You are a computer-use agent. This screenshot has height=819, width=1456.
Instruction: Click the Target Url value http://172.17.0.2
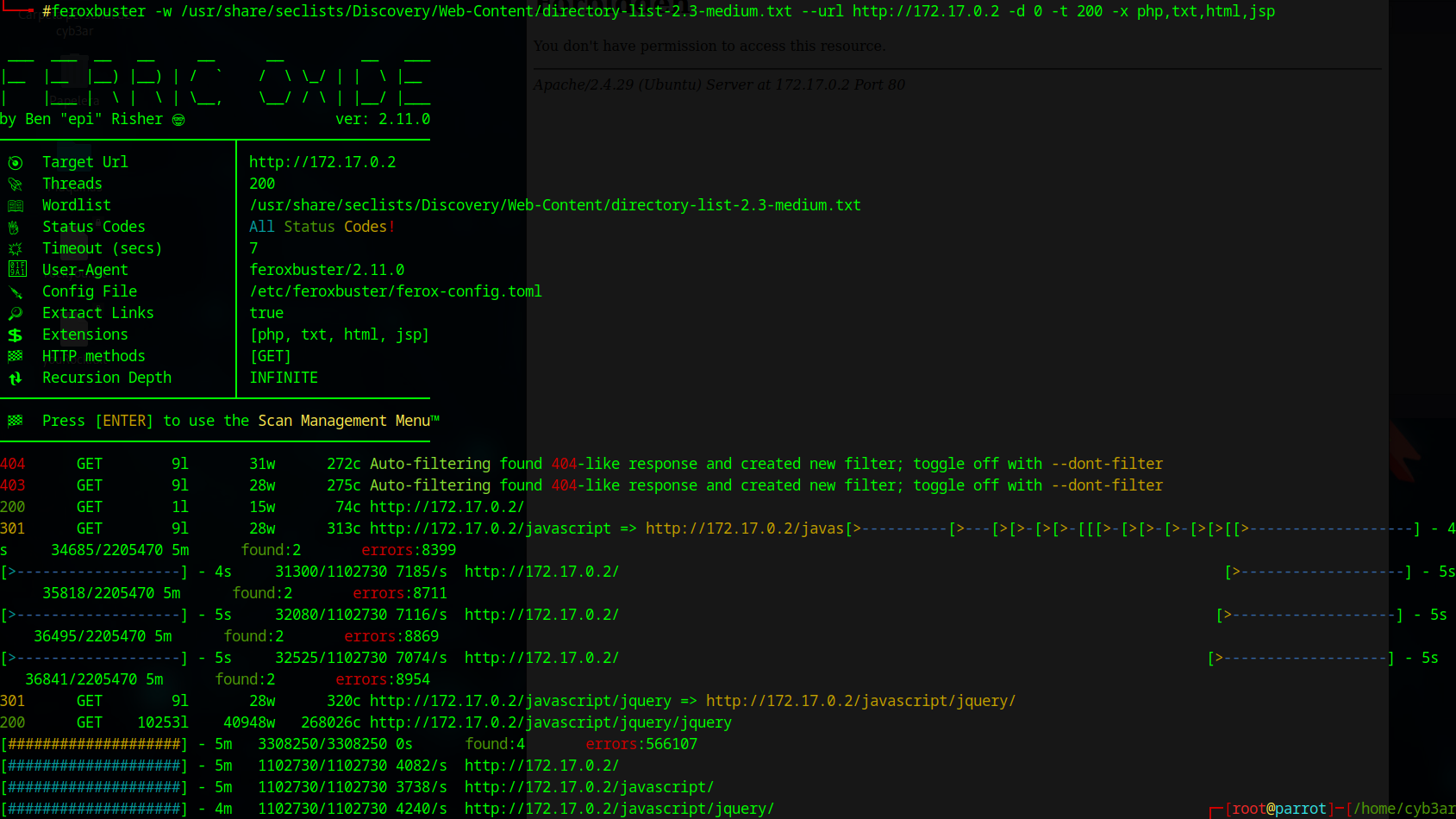[x=322, y=162]
